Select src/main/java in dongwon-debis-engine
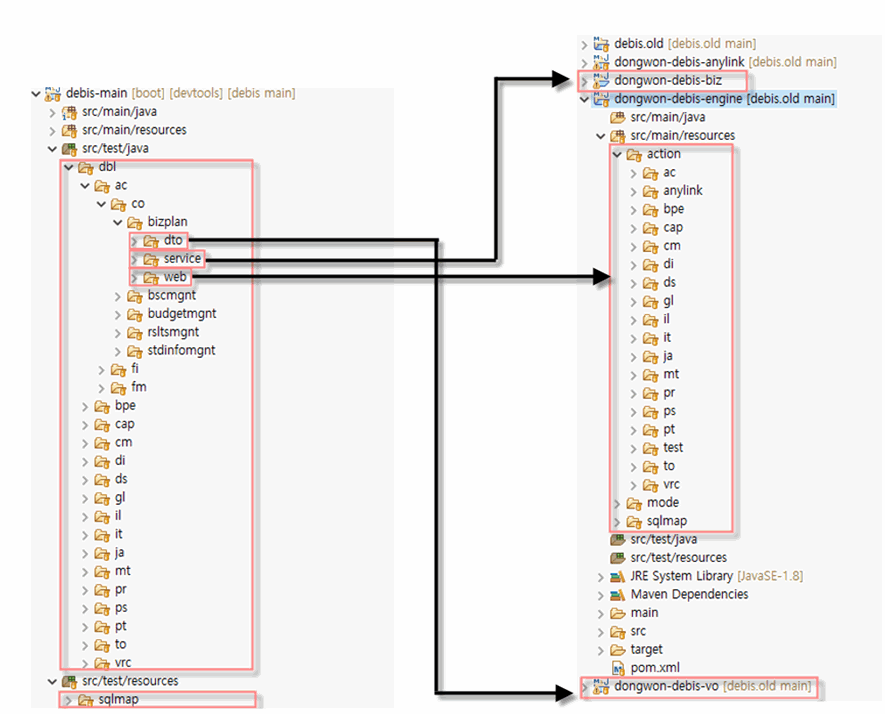The width and height of the screenshot is (885, 714). pos(668,117)
